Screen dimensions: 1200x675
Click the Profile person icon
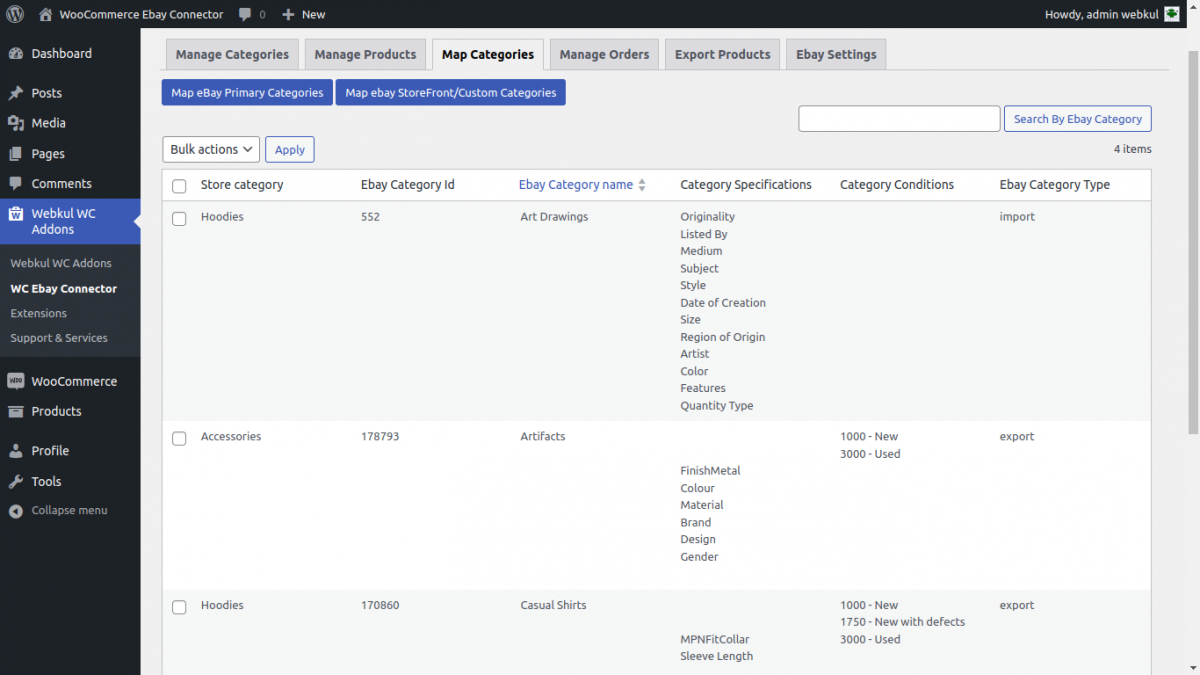pyautogui.click(x=15, y=451)
